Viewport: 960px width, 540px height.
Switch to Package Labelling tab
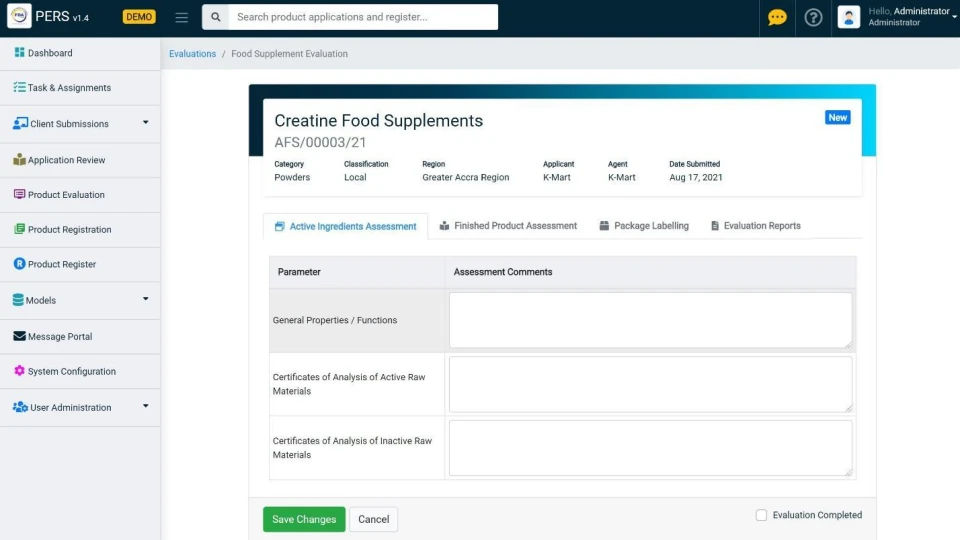click(644, 226)
